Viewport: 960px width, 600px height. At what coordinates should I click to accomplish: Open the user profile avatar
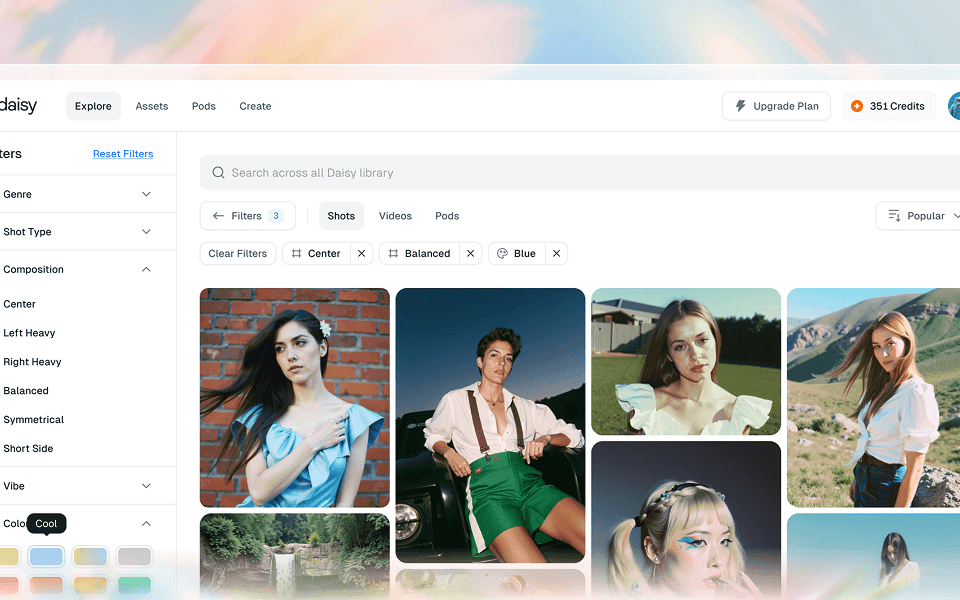[x=954, y=106]
